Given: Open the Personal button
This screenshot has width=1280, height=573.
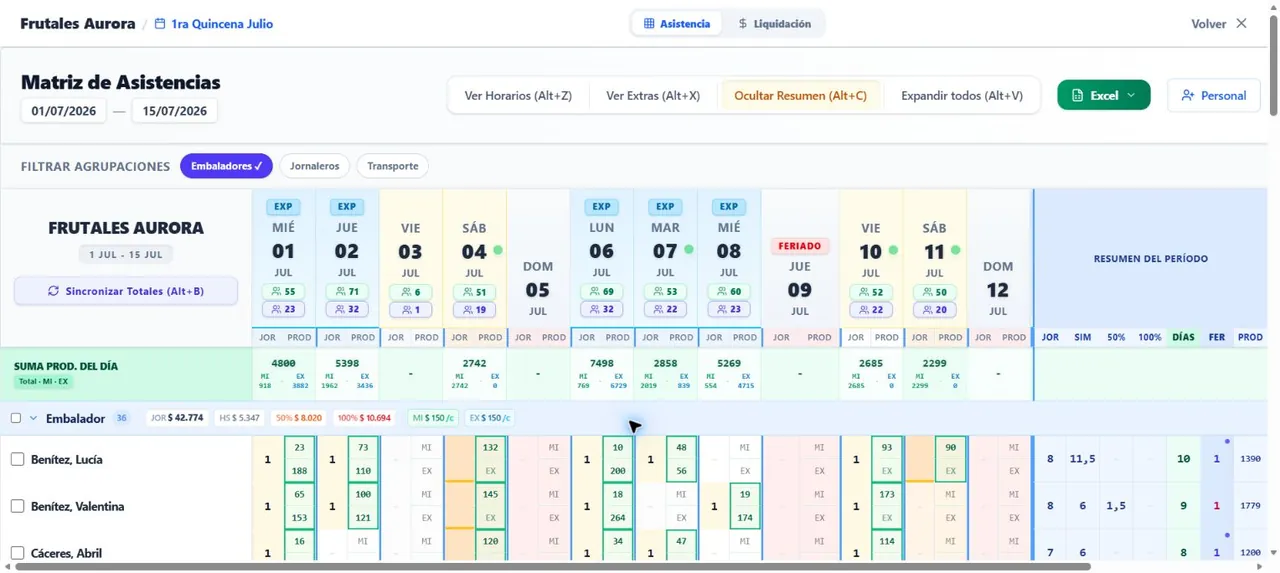Looking at the screenshot, I should (1214, 96).
